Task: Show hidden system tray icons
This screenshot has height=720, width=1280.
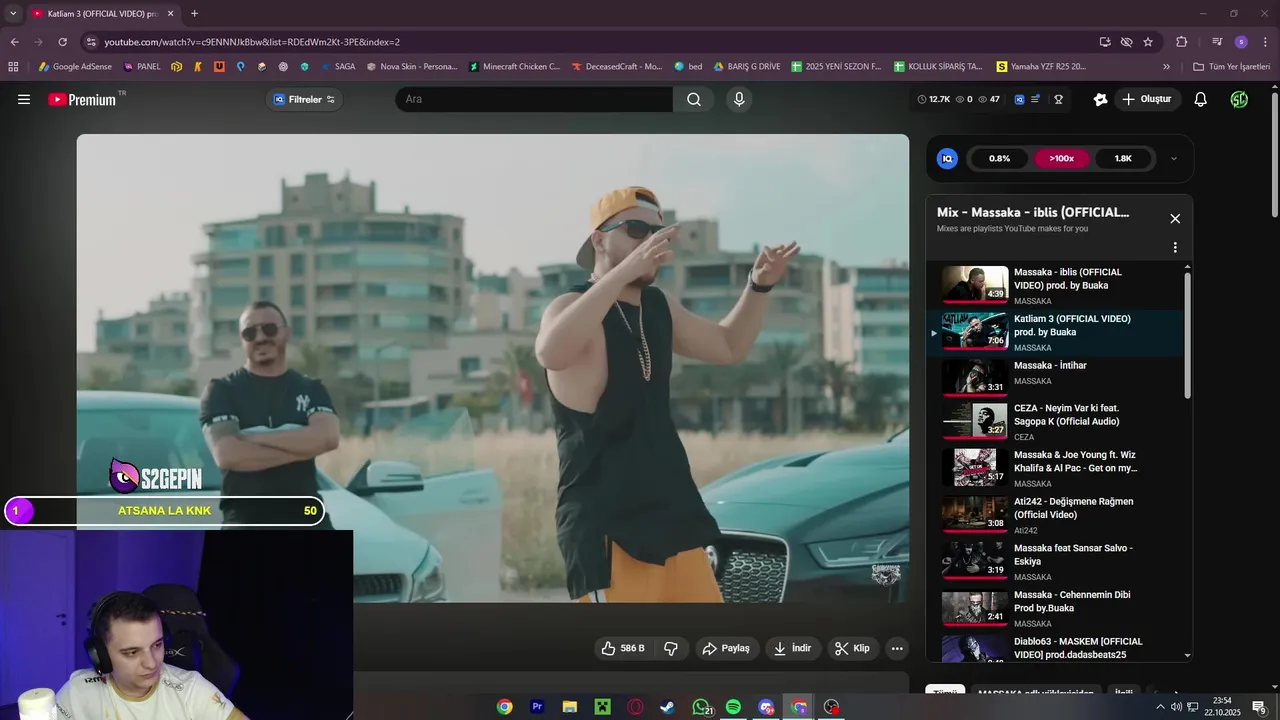Action: click(x=1160, y=707)
